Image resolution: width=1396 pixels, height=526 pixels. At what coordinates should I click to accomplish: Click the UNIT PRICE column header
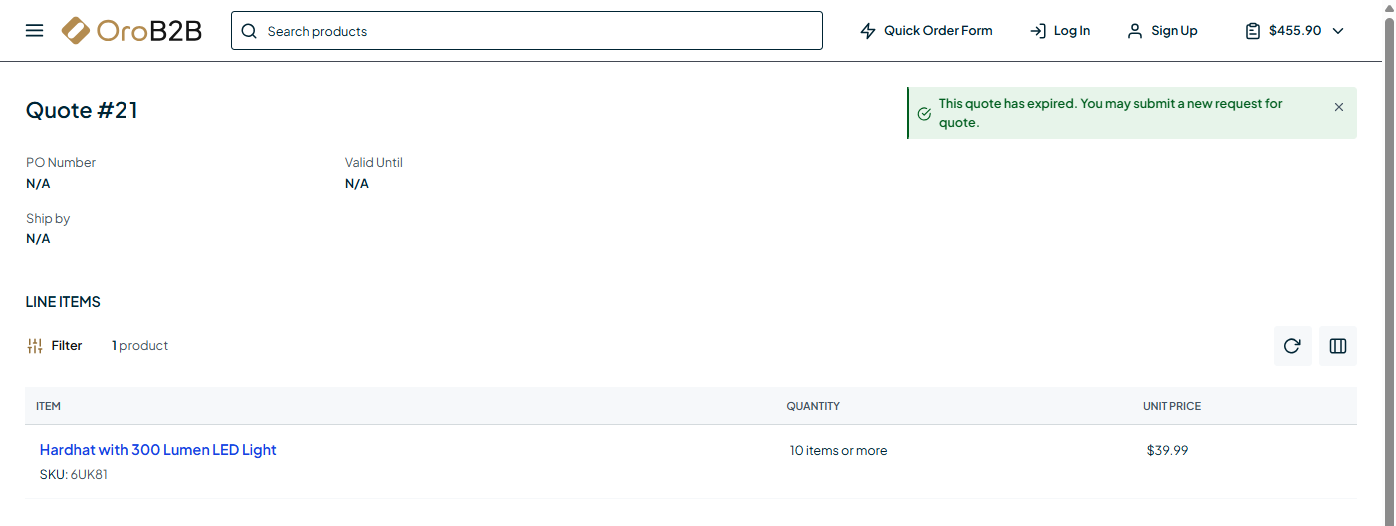point(1172,406)
